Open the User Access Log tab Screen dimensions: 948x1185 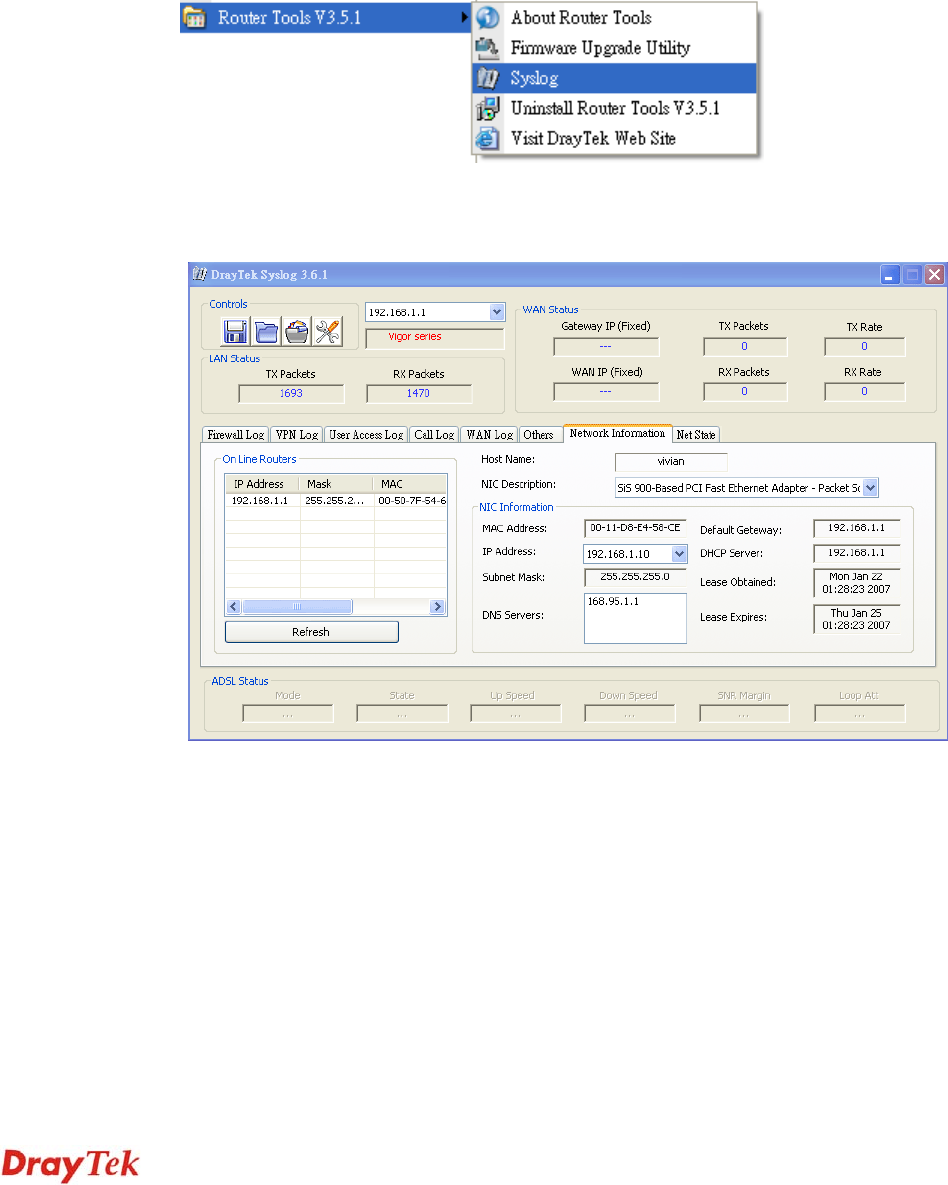pyautogui.click(x=366, y=435)
